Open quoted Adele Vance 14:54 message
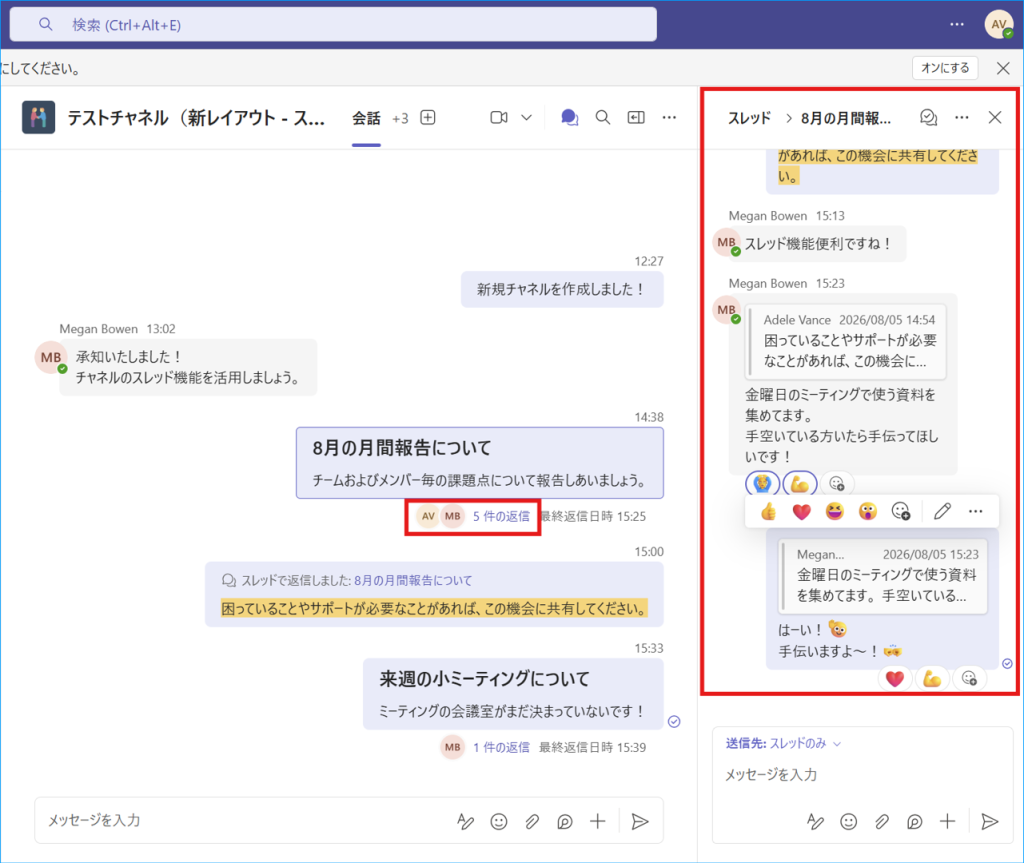This screenshot has width=1024, height=863. pyautogui.click(x=846, y=342)
